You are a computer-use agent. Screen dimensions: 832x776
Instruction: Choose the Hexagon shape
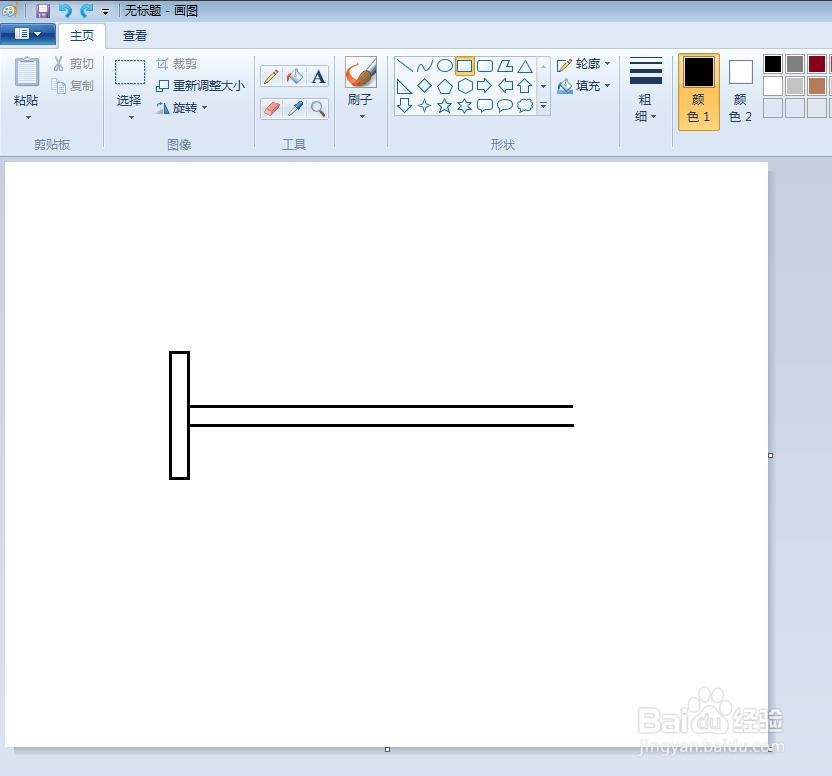[x=465, y=86]
